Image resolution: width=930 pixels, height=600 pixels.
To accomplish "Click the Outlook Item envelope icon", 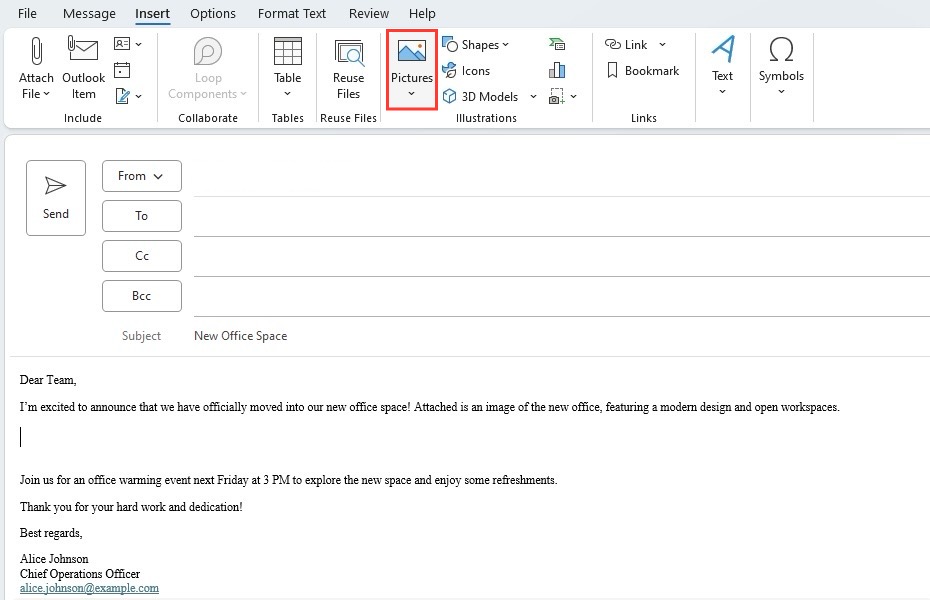I will (83, 49).
